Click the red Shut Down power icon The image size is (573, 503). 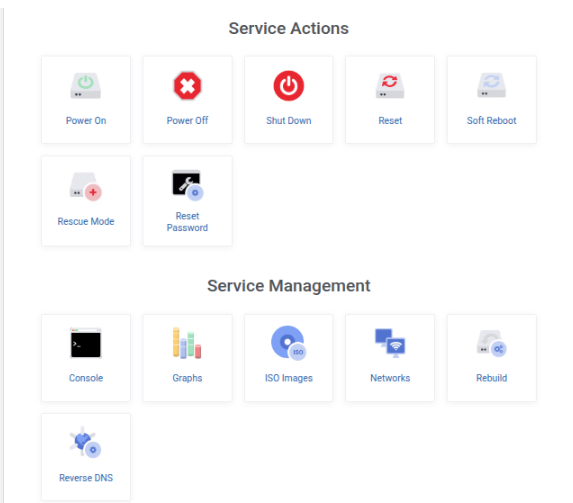[x=289, y=86]
